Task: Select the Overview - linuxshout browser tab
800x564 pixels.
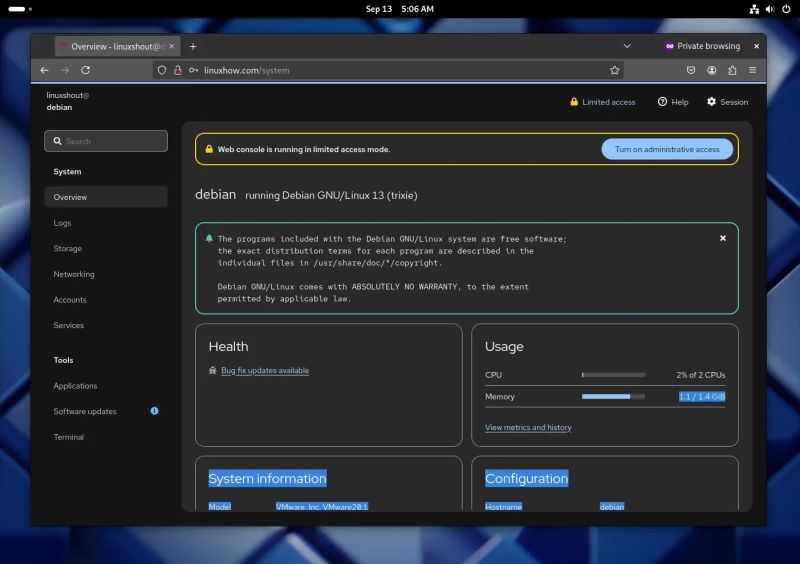Action: [x=117, y=46]
